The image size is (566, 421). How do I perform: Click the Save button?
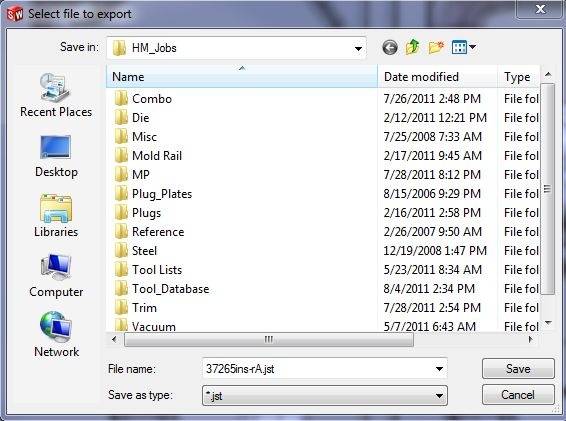point(518,368)
